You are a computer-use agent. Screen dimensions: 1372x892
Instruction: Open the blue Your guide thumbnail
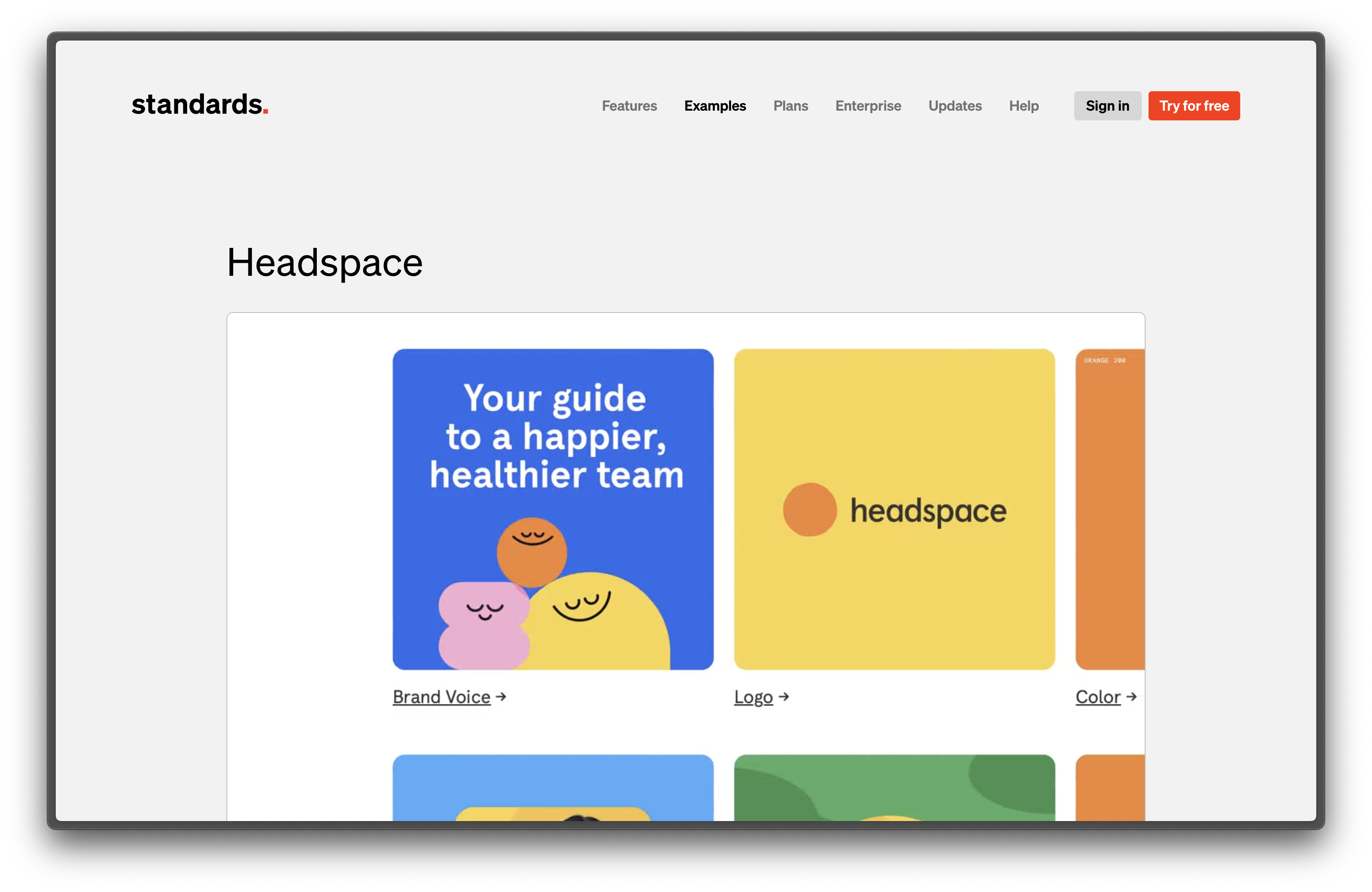click(553, 509)
